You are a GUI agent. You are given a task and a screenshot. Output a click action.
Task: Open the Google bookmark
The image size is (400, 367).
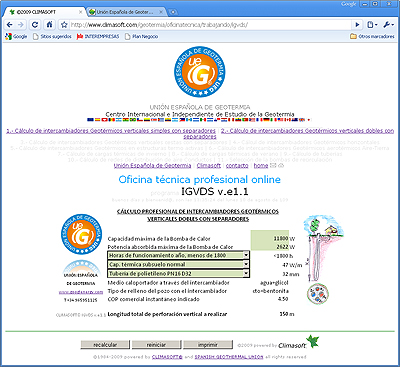[16, 36]
